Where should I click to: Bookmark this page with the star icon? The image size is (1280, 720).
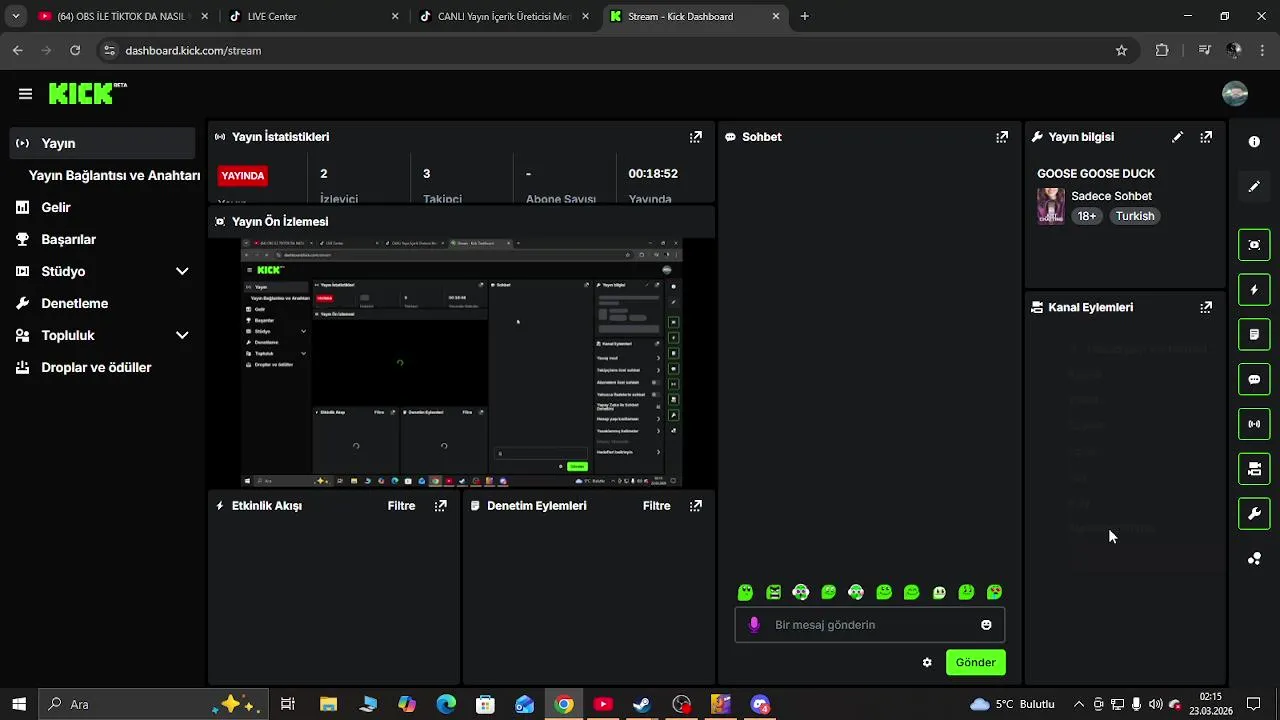(1121, 50)
